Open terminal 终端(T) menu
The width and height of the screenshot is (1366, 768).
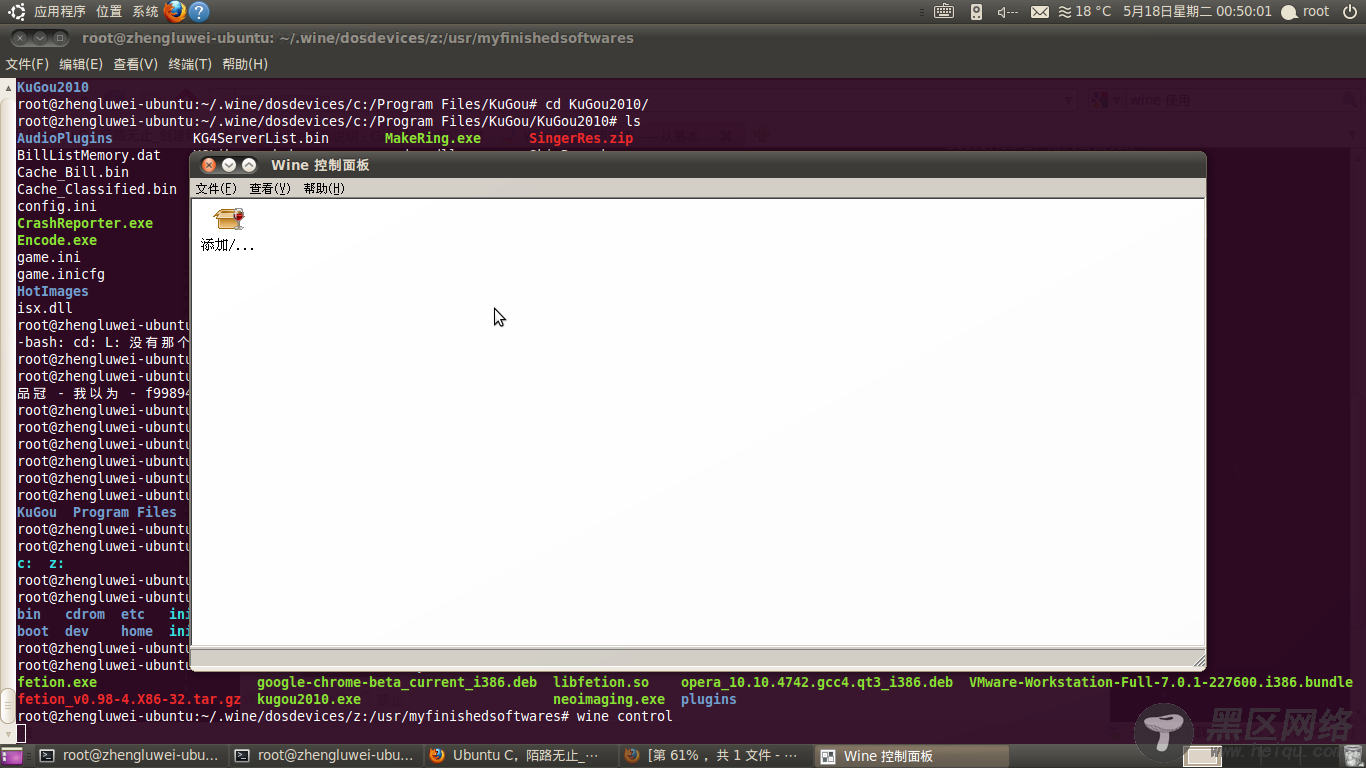point(190,64)
